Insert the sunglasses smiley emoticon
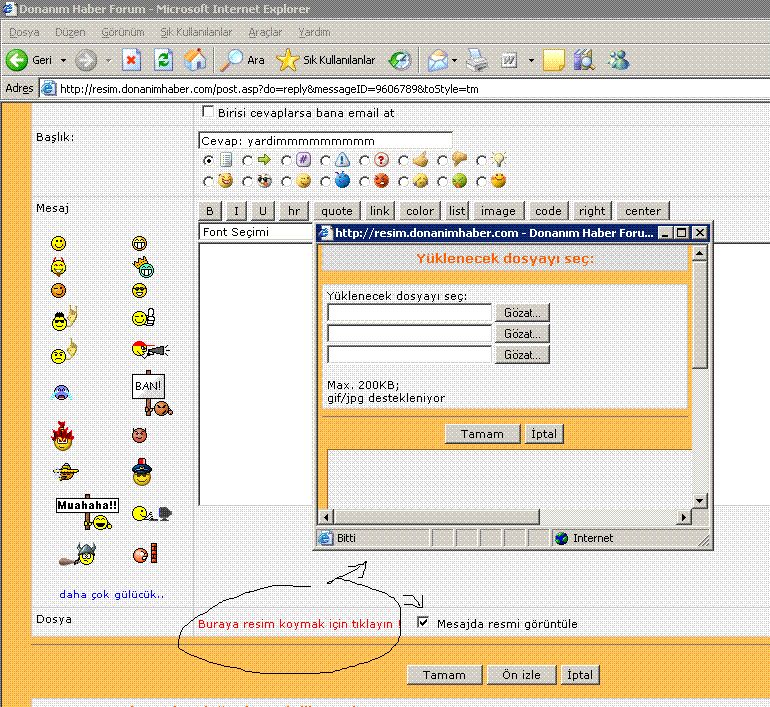 pos(139,291)
